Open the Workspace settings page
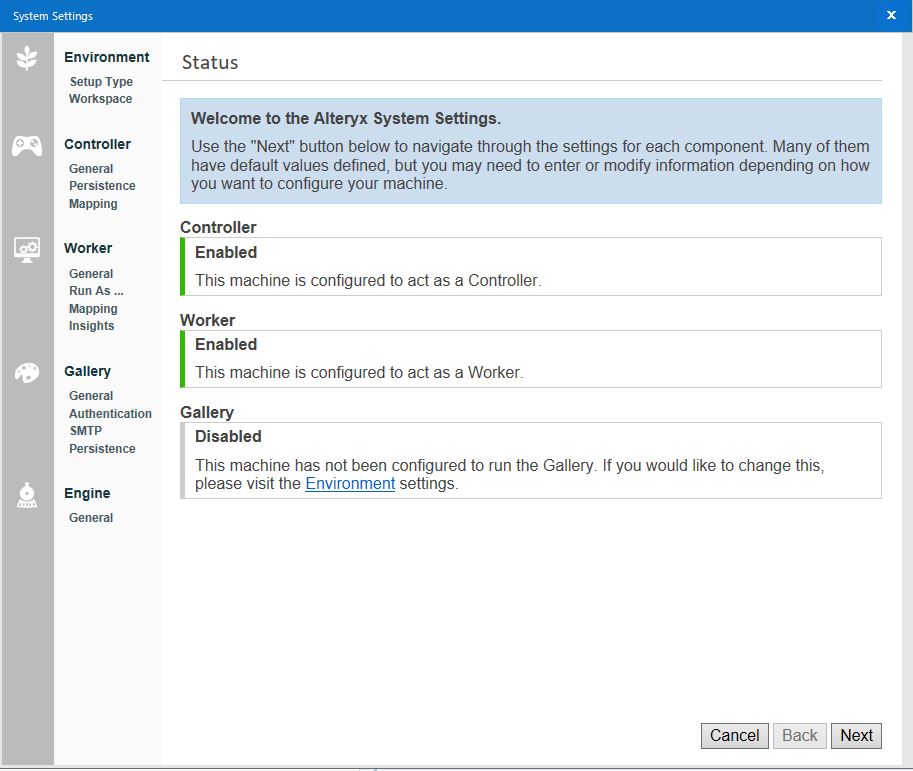Screen dimensions: 913x771 coord(100,99)
